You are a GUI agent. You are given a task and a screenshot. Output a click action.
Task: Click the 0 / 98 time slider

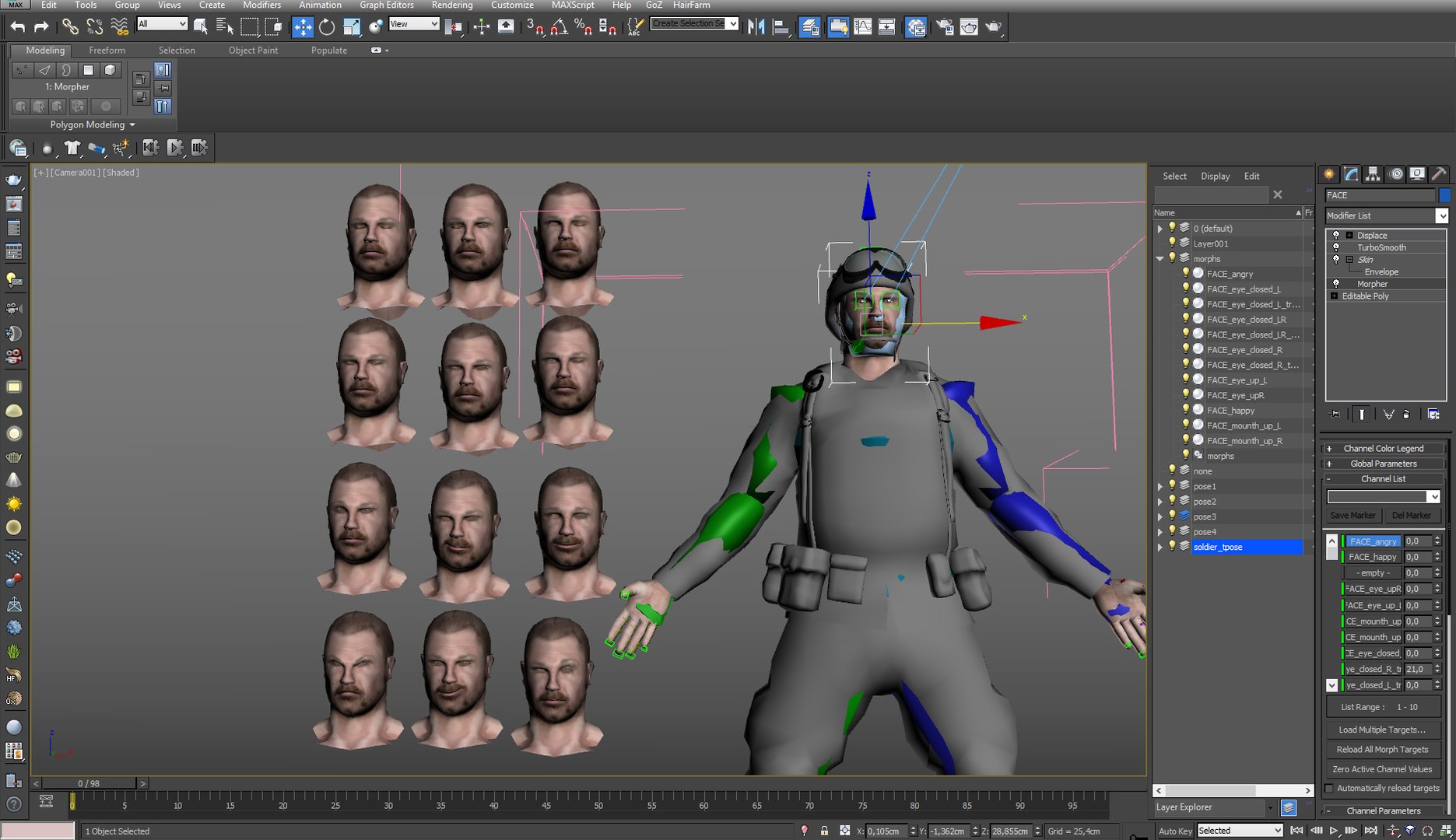89,783
